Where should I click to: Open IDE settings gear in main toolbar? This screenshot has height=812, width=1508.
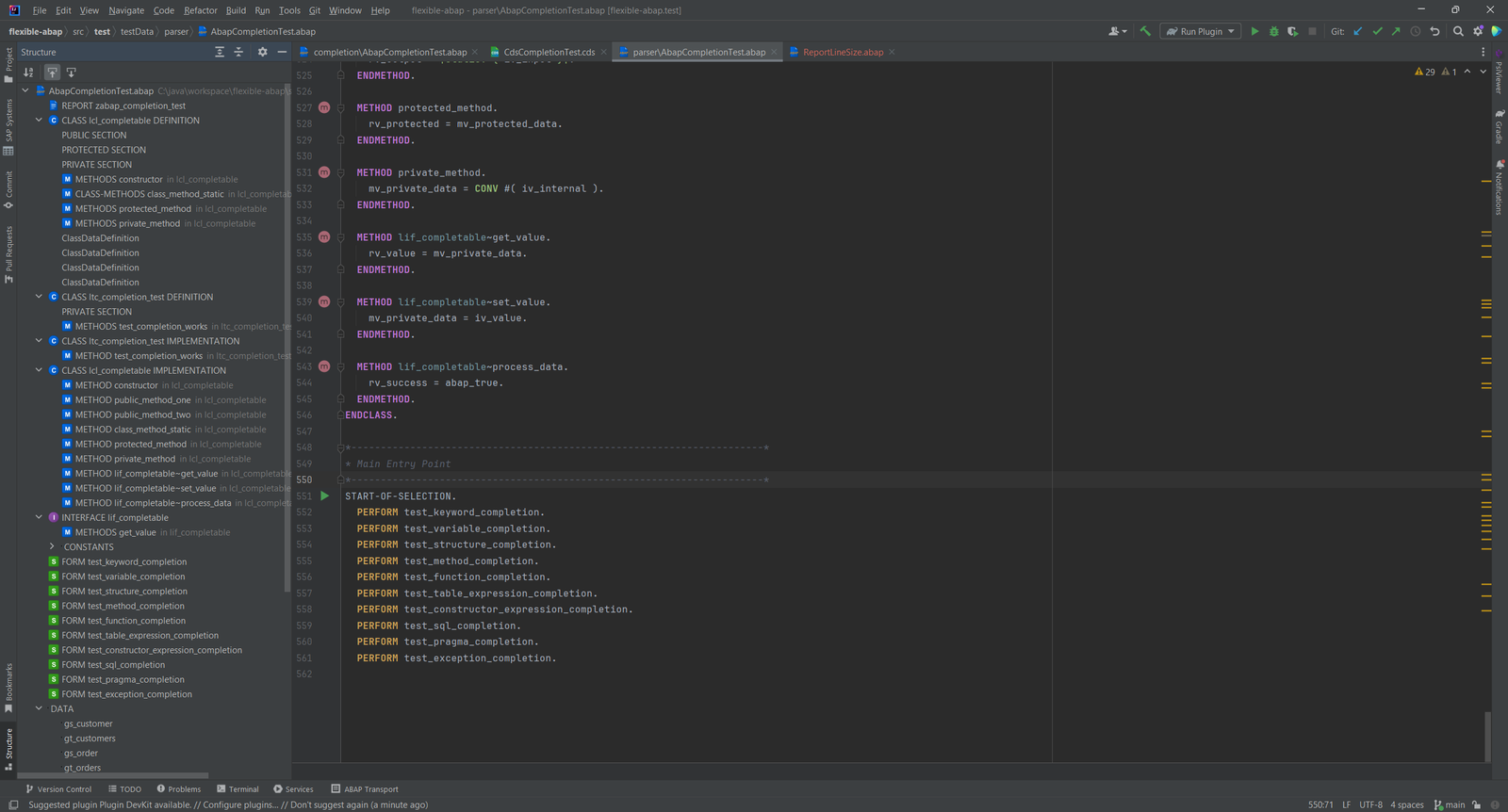click(1478, 31)
